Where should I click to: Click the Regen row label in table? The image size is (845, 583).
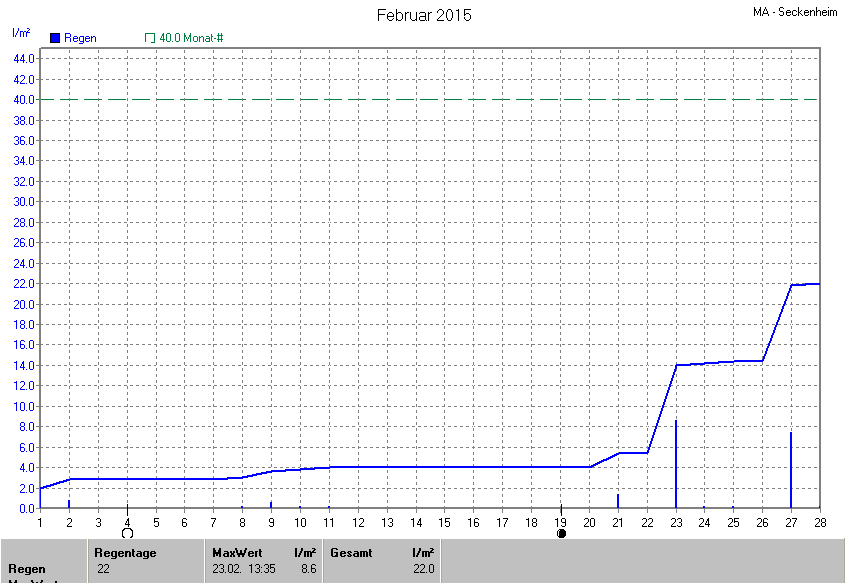[27, 569]
